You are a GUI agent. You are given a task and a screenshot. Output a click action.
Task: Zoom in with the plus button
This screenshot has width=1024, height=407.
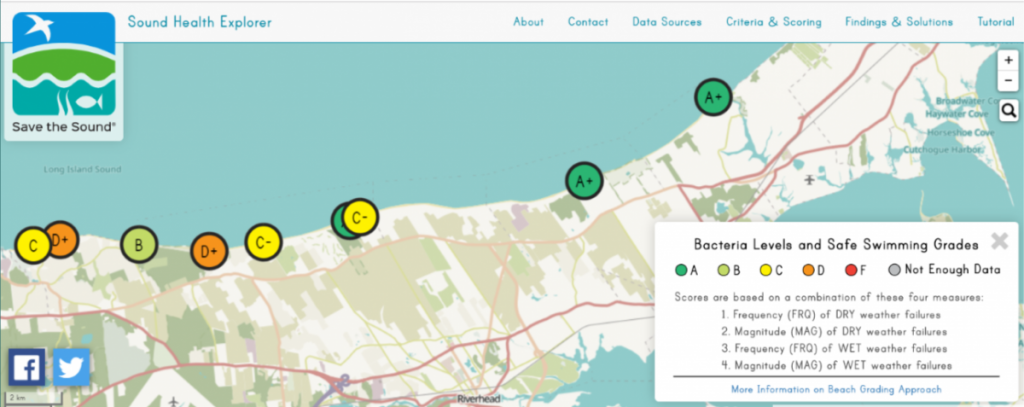click(x=1008, y=61)
